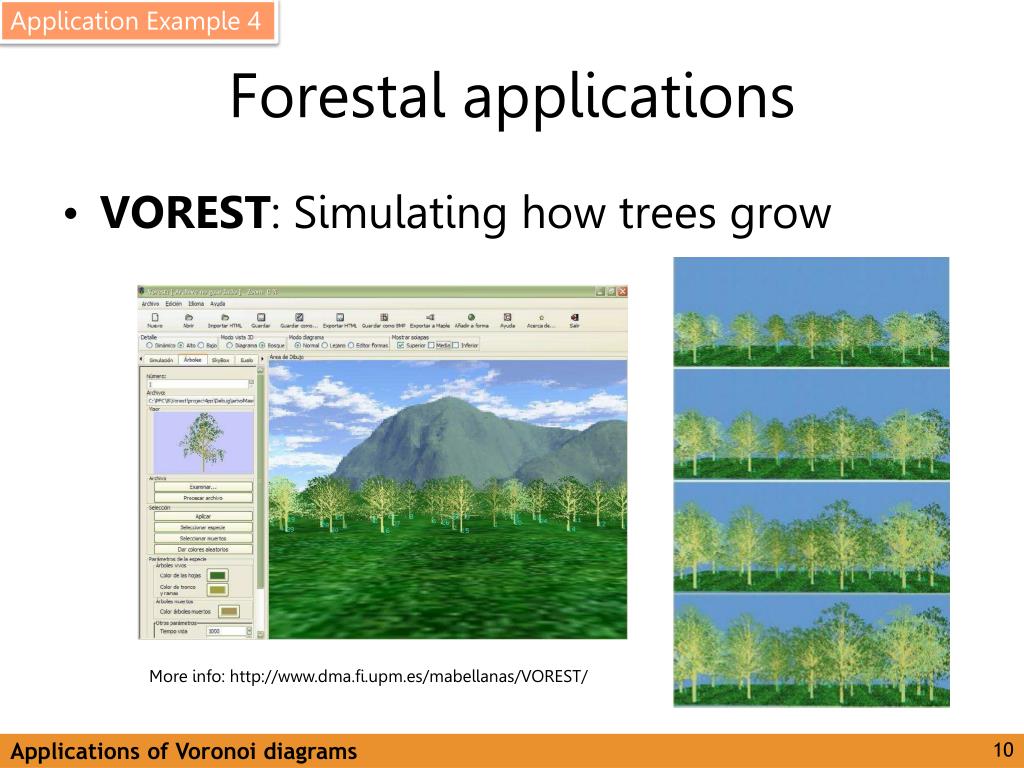The image size is (1024, 768).
Task: Select Normal diagram mode
Action: click(297, 345)
